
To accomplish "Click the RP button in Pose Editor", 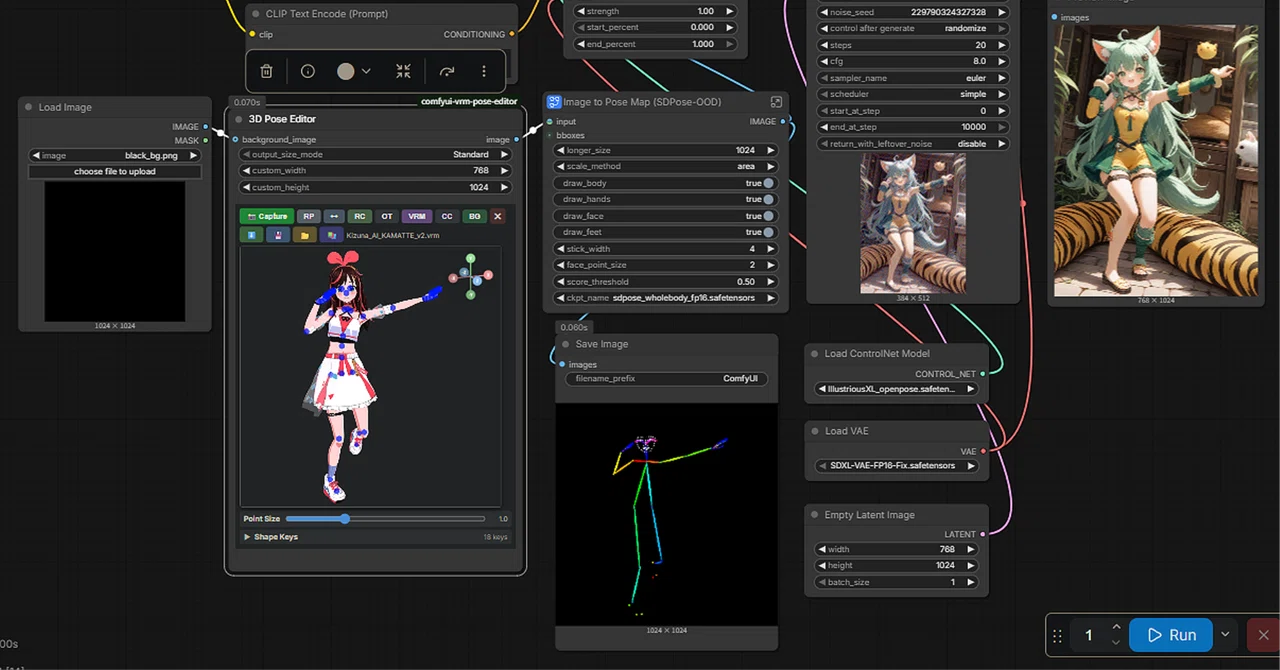I will 308,216.
